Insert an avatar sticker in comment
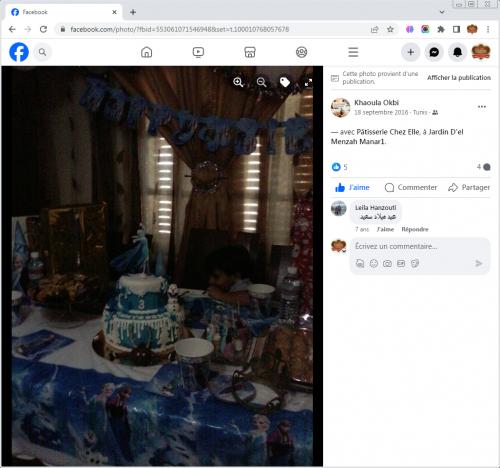This screenshot has height=468, width=500. point(360,263)
